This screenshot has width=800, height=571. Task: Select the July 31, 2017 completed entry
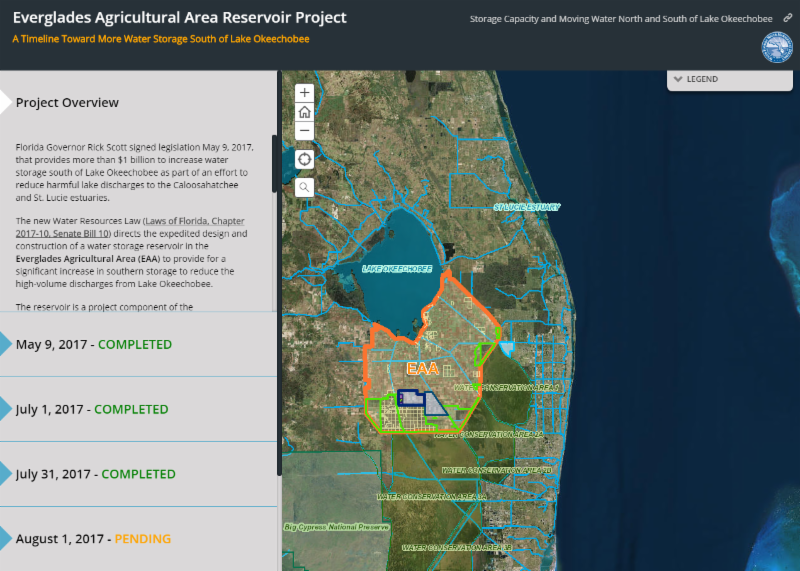95,474
